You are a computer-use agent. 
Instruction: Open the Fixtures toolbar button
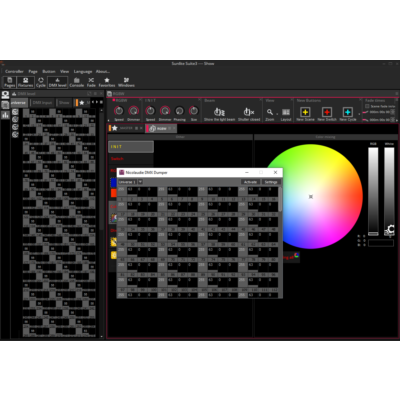click(x=26, y=82)
